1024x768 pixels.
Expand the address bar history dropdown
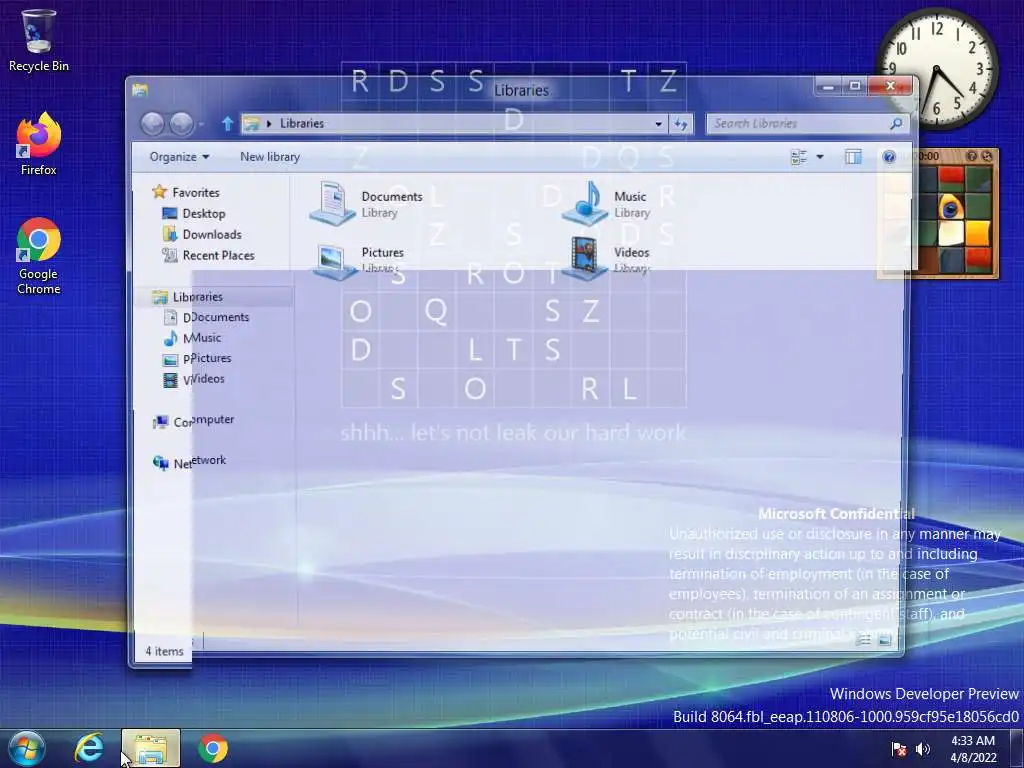coord(658,123)
